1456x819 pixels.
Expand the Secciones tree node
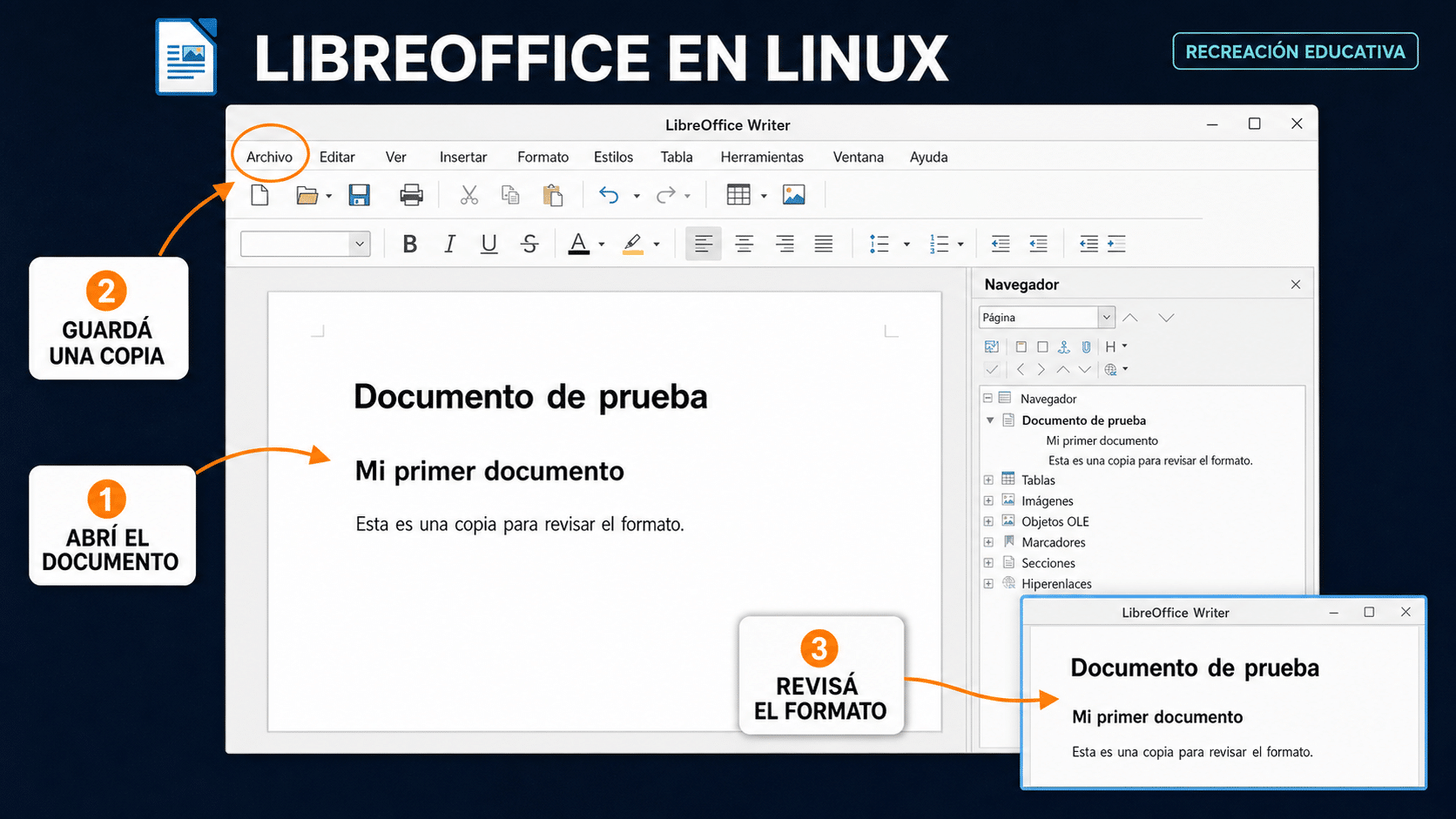(988, 563)
